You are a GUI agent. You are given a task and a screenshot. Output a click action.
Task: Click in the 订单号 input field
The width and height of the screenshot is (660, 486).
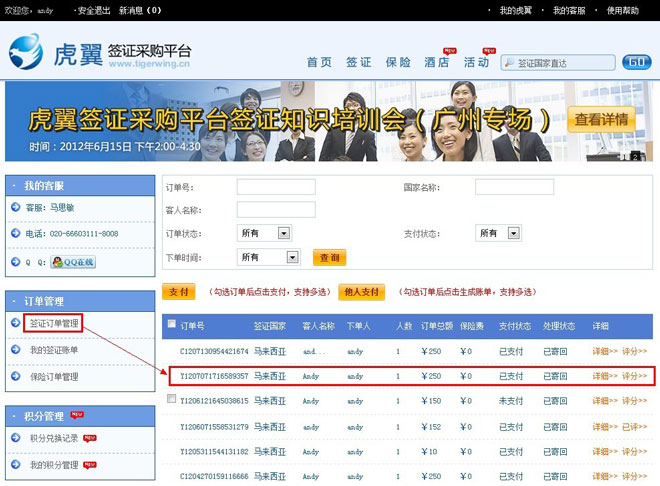tap(276, 187)
